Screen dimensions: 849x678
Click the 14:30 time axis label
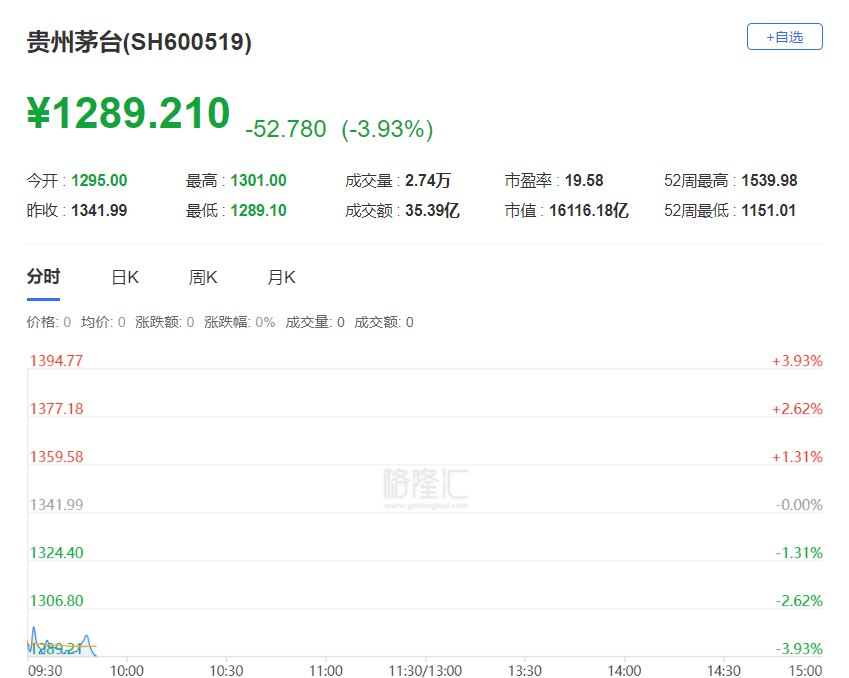coord(724,670)
